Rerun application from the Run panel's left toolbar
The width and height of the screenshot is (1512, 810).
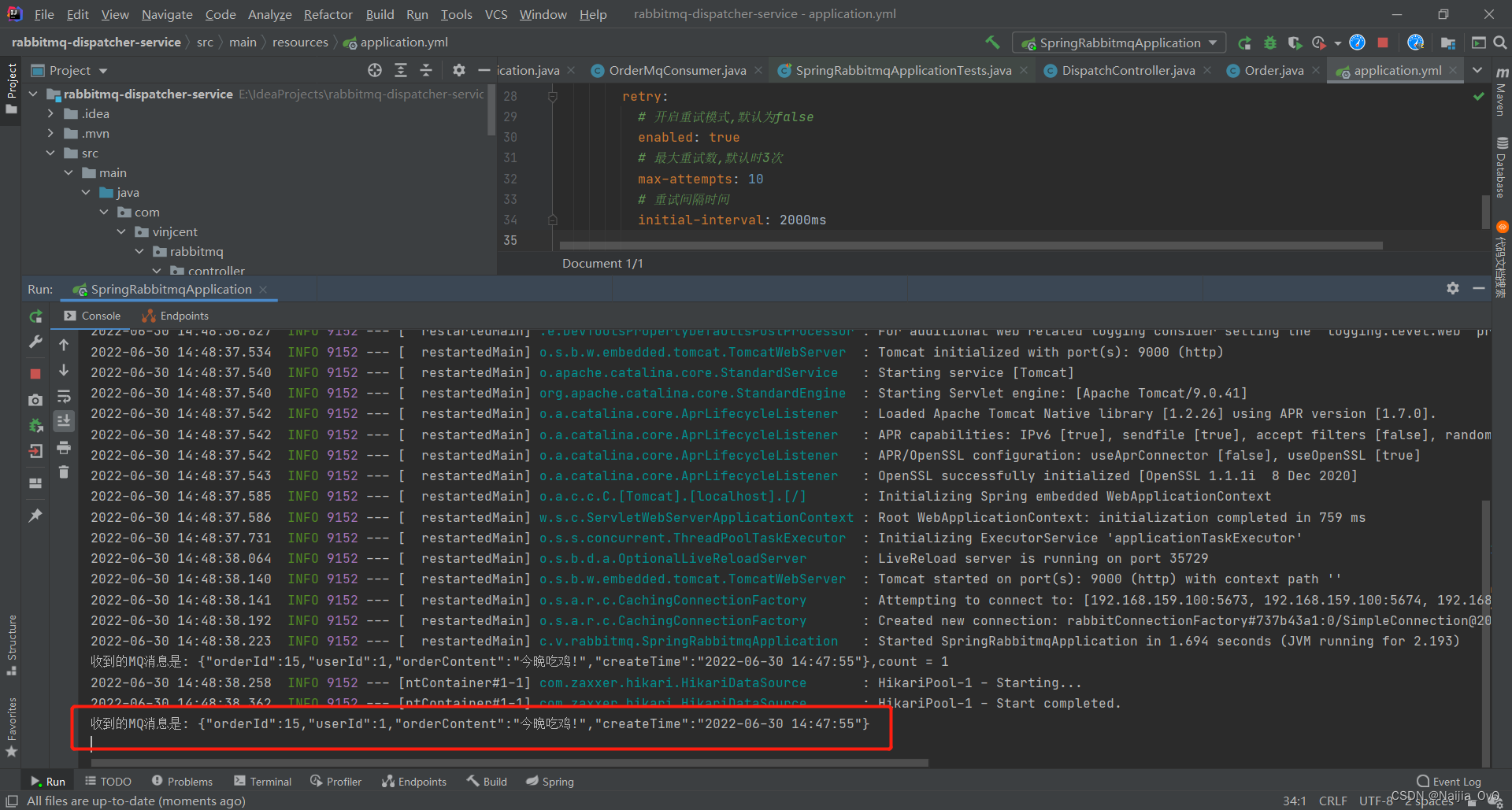pos(35,316)
